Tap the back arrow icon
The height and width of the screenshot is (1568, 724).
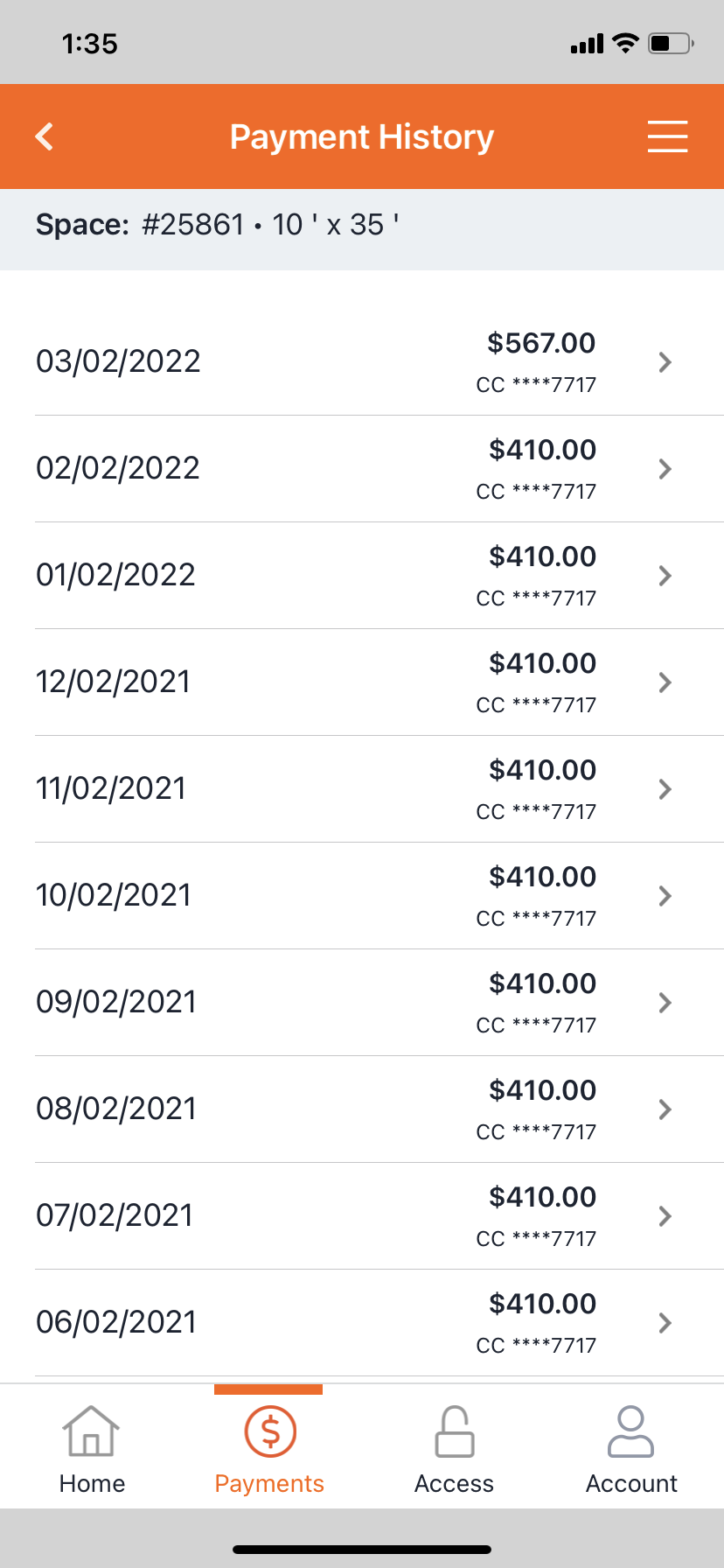pos(45,136)
